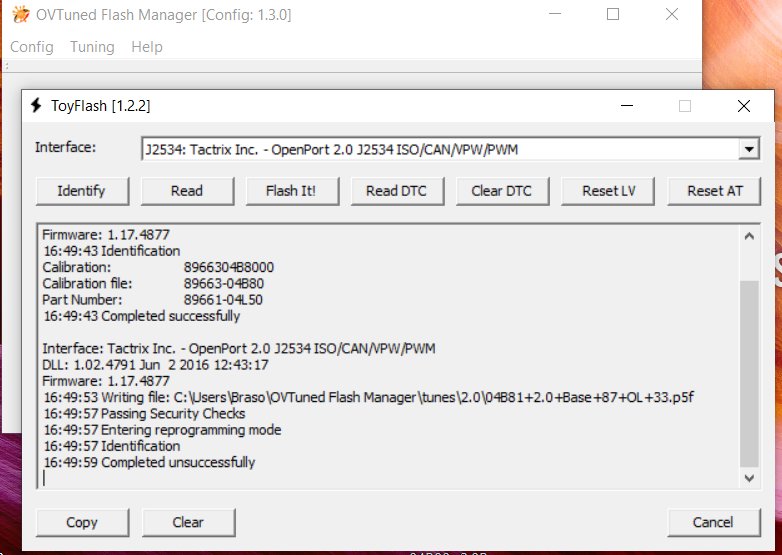The width and height of the screenshot is (782, 555).
Task: Click the 'DLL: 1.02.4791' log line
Action: point(156,365)
